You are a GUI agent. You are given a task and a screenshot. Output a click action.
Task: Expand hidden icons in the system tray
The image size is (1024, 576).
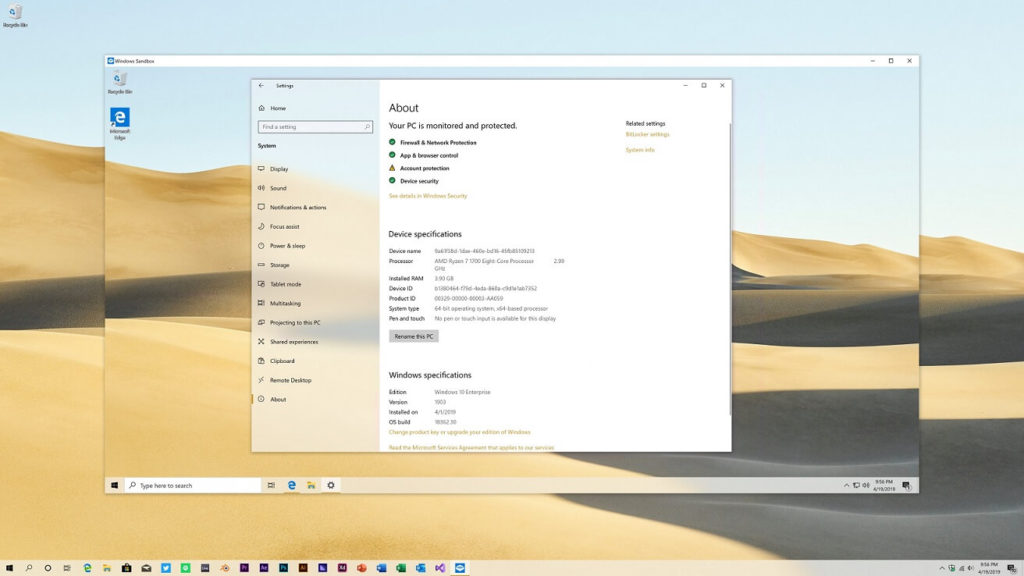pos(845,485)
